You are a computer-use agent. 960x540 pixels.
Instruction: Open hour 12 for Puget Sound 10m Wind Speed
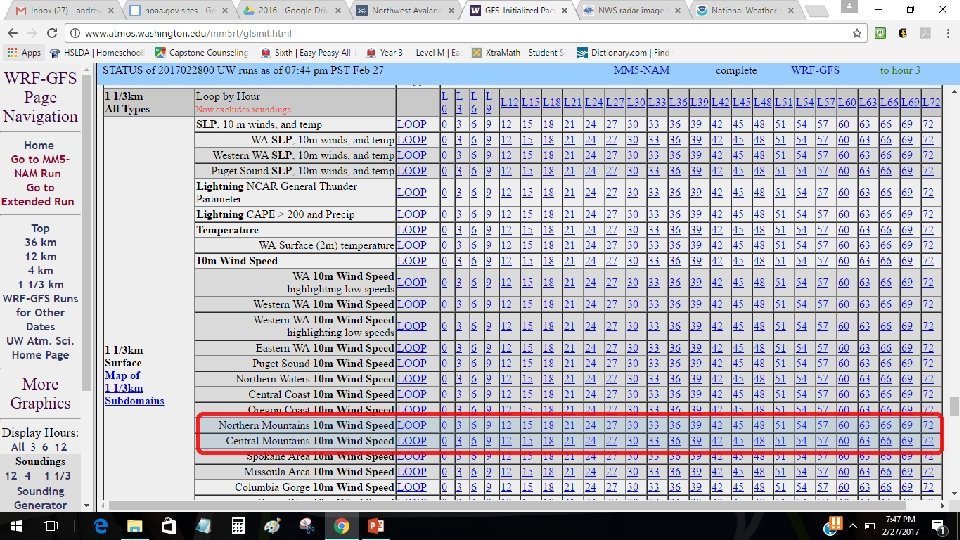[x=506, y=363]
